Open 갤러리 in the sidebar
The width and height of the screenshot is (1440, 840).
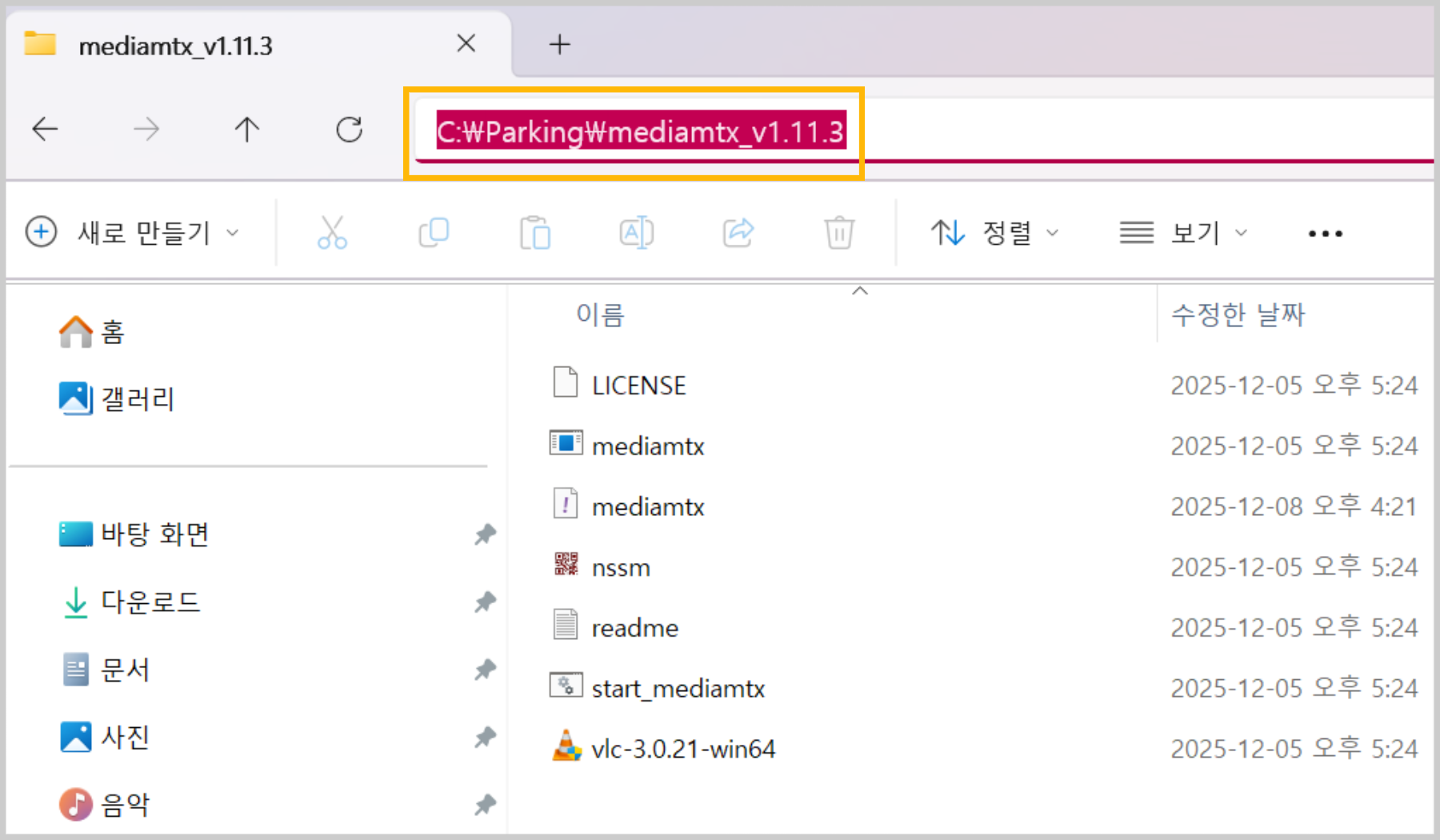[117, 398]
